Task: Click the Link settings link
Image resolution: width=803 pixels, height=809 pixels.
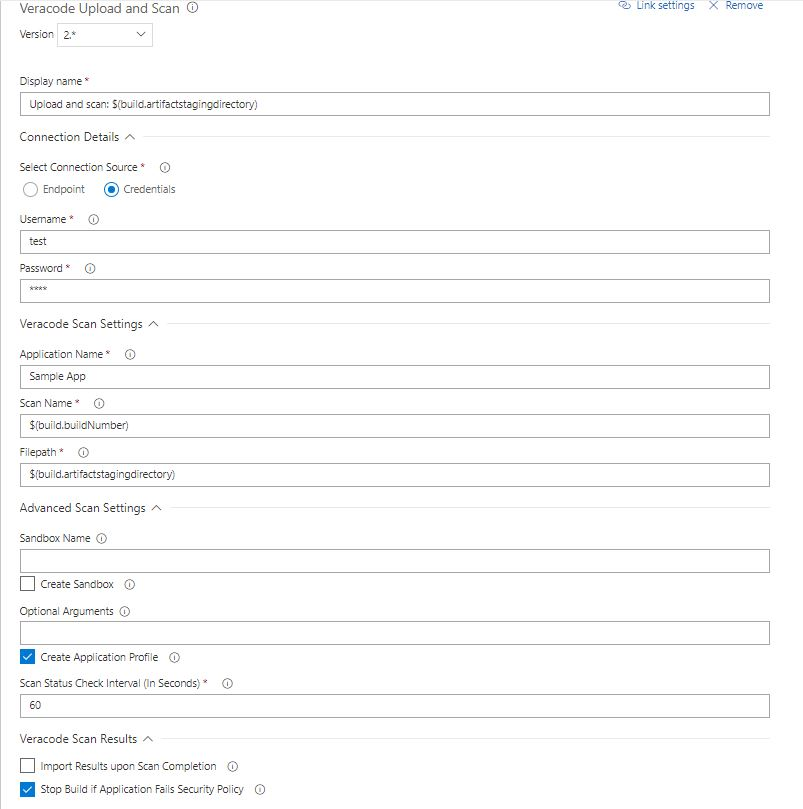Action: coord(665,5)
